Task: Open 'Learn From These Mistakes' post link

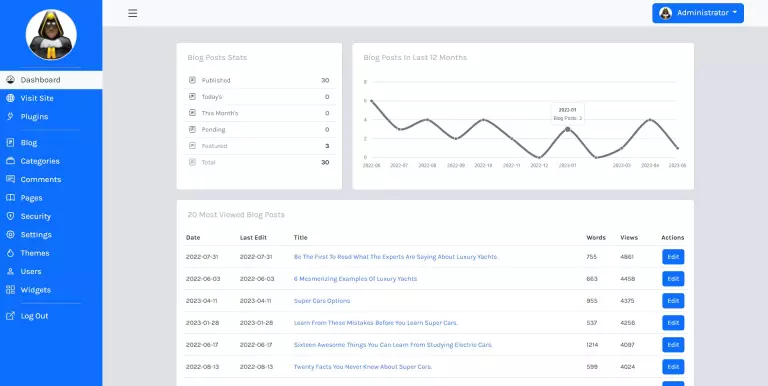Action: point(376,323)
